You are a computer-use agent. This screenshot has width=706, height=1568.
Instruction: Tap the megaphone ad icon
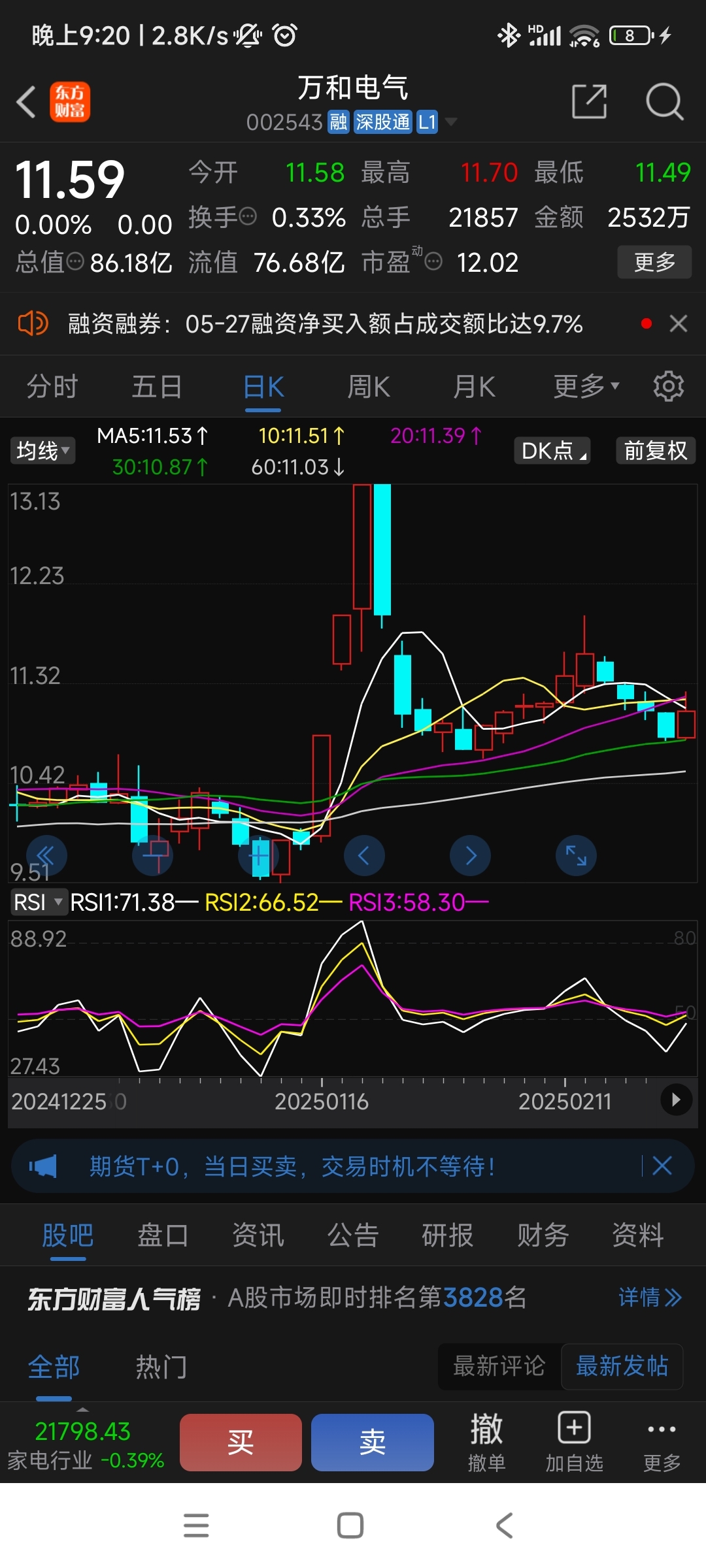(x=43, y=1166)
